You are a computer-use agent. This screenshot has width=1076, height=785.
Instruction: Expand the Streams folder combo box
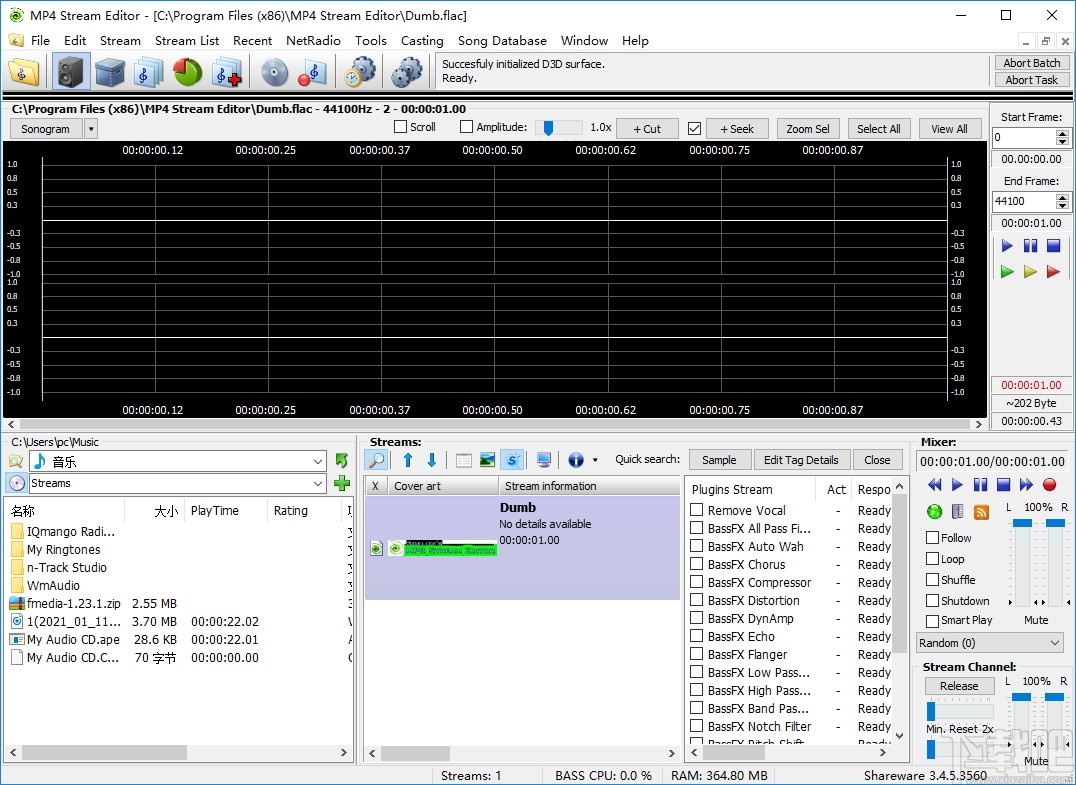tap(319, 483)
